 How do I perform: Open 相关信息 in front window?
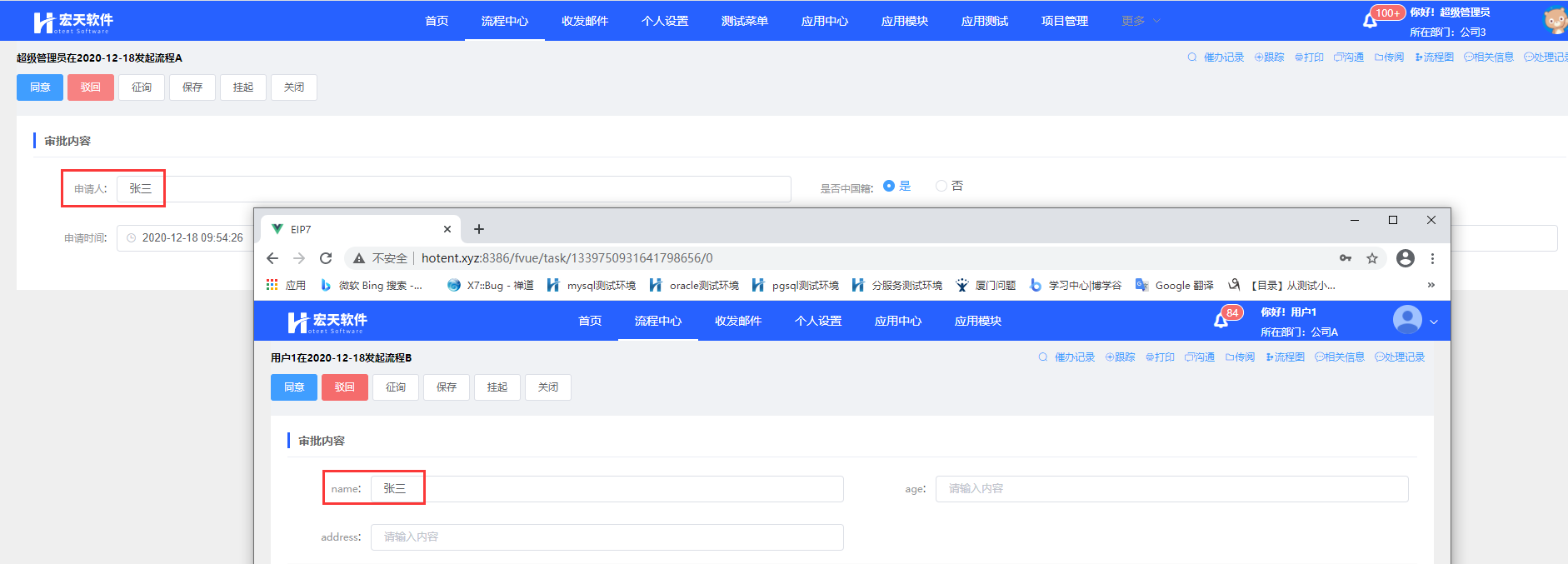click(1340, 357)
